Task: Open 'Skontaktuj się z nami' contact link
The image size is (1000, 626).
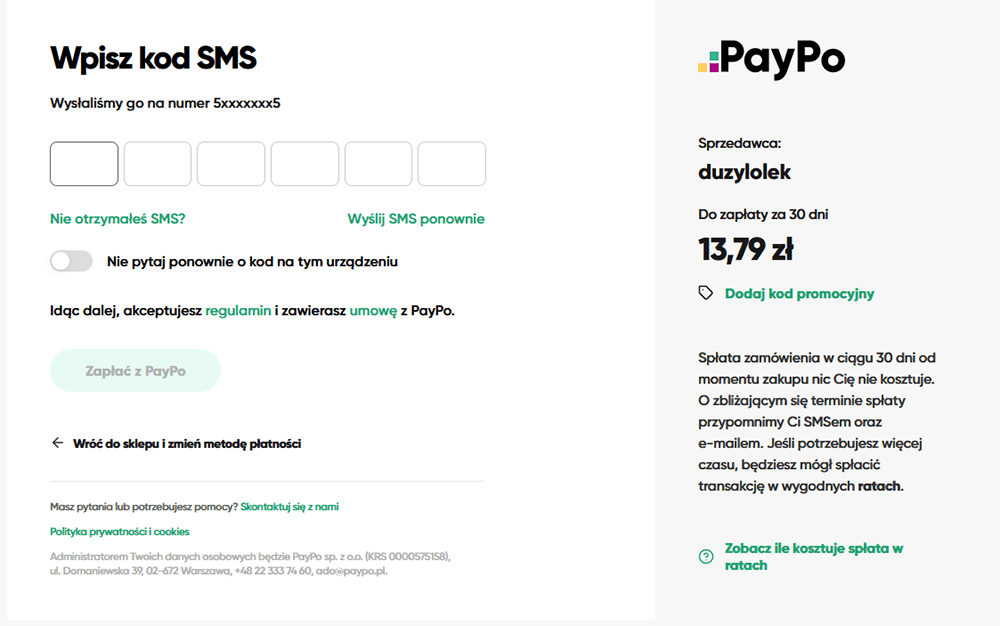Action: click(x=290, y=507)
